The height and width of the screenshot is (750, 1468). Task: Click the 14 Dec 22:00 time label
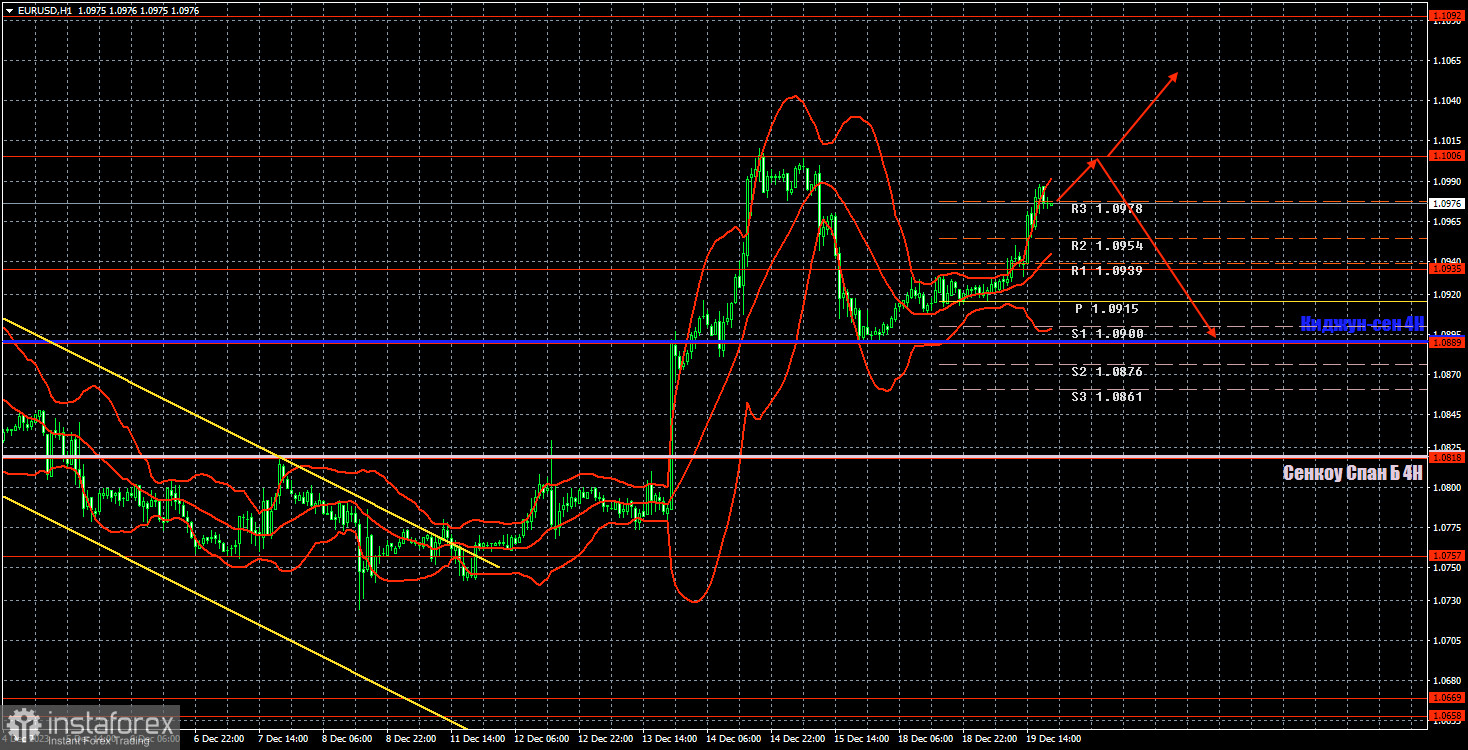tap(796, 739)
